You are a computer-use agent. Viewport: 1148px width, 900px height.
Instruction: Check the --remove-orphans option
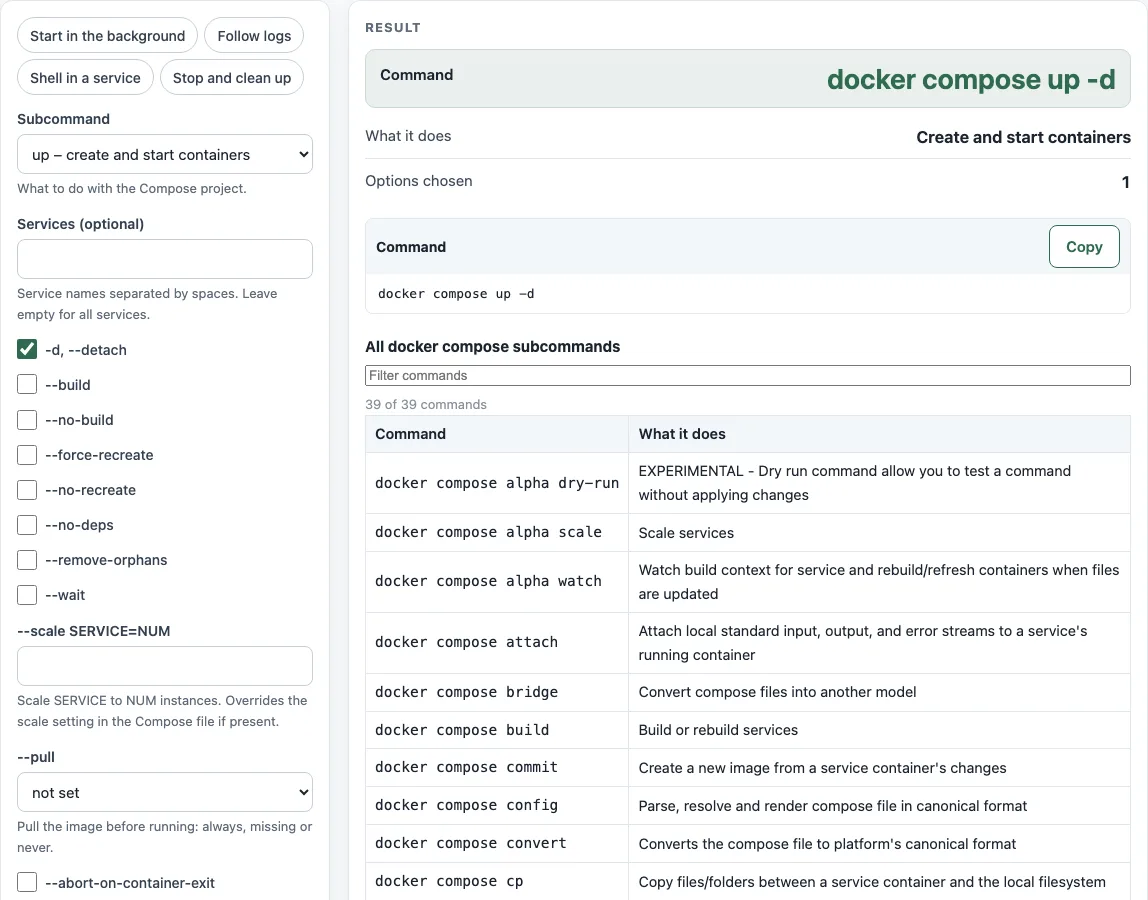click(27, 560)
